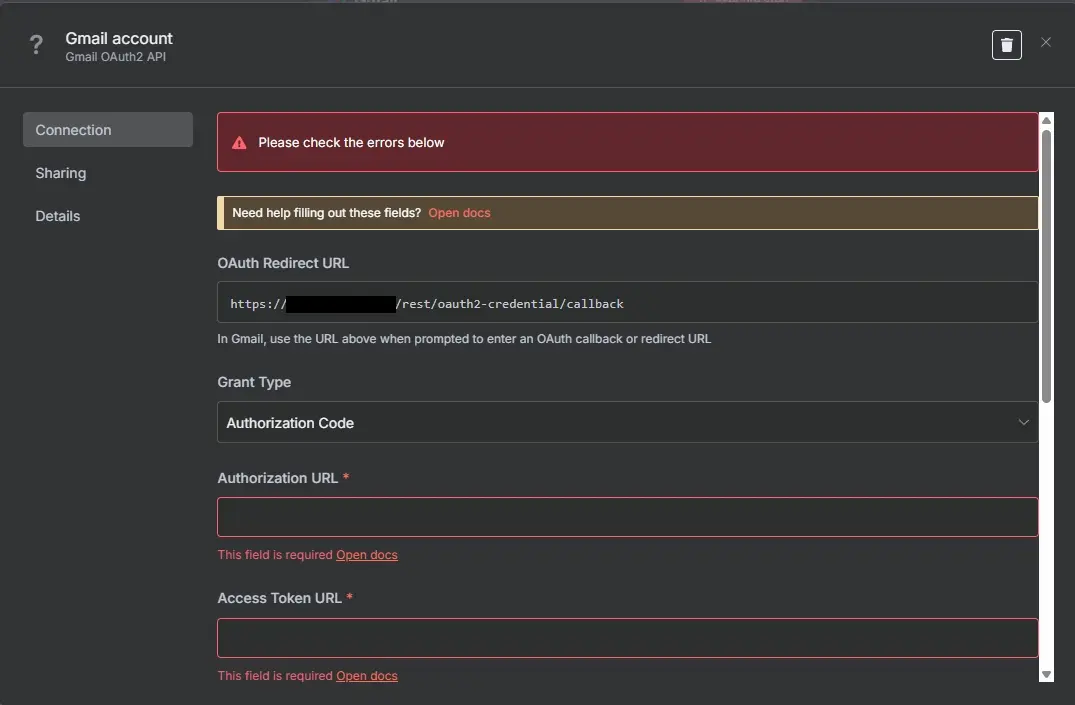The width and height of the screenshot is (1075, 705).
Task: Open docs link under Authorization URL
Action: pos(366,555)
